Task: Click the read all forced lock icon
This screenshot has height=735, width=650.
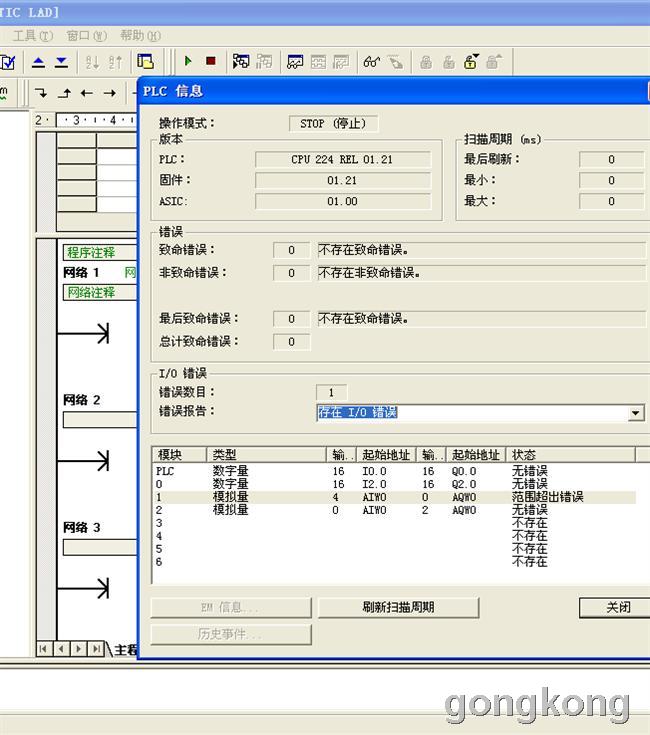Action: click(x=494, y=61)
